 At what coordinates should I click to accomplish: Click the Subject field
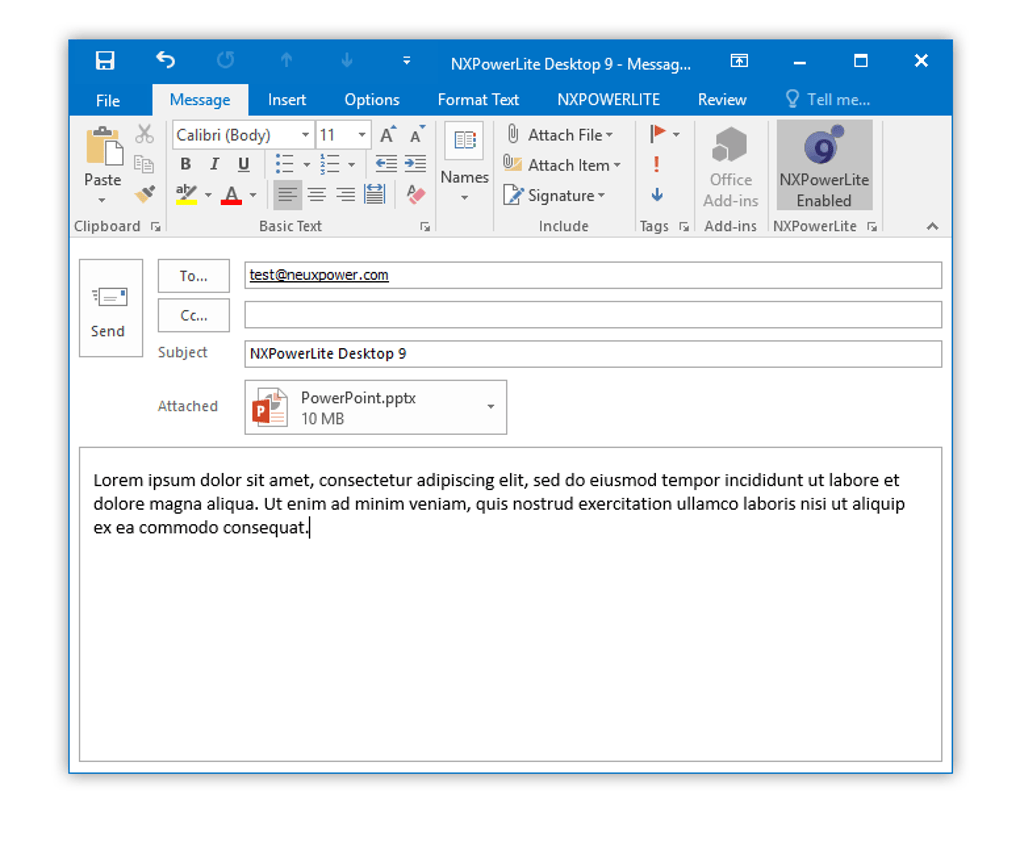(593, 354)
